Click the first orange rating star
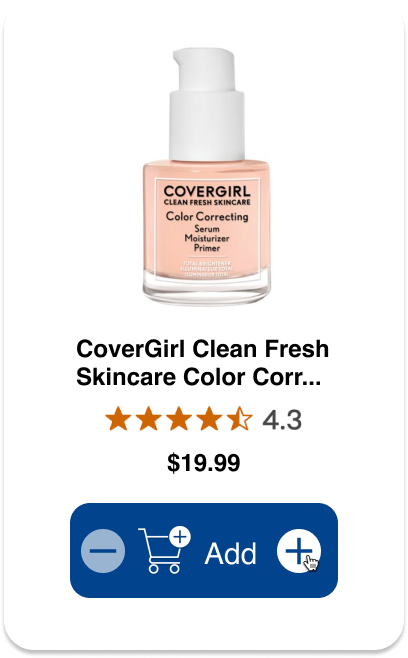 click(118, 419)
